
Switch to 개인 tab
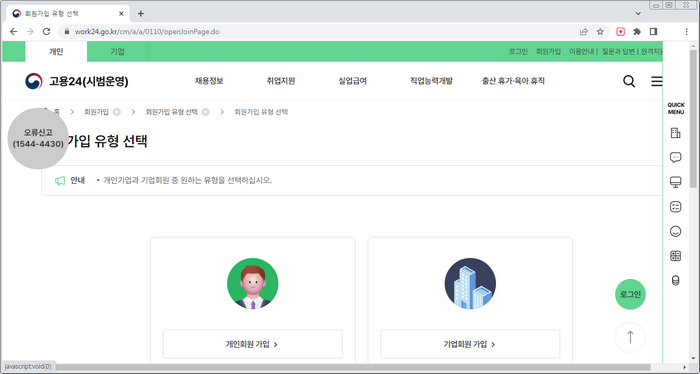click(56, 52)
